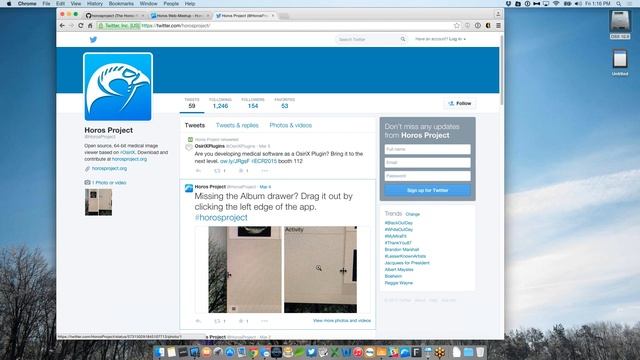Click the Apple menu icon

point(9,4)
